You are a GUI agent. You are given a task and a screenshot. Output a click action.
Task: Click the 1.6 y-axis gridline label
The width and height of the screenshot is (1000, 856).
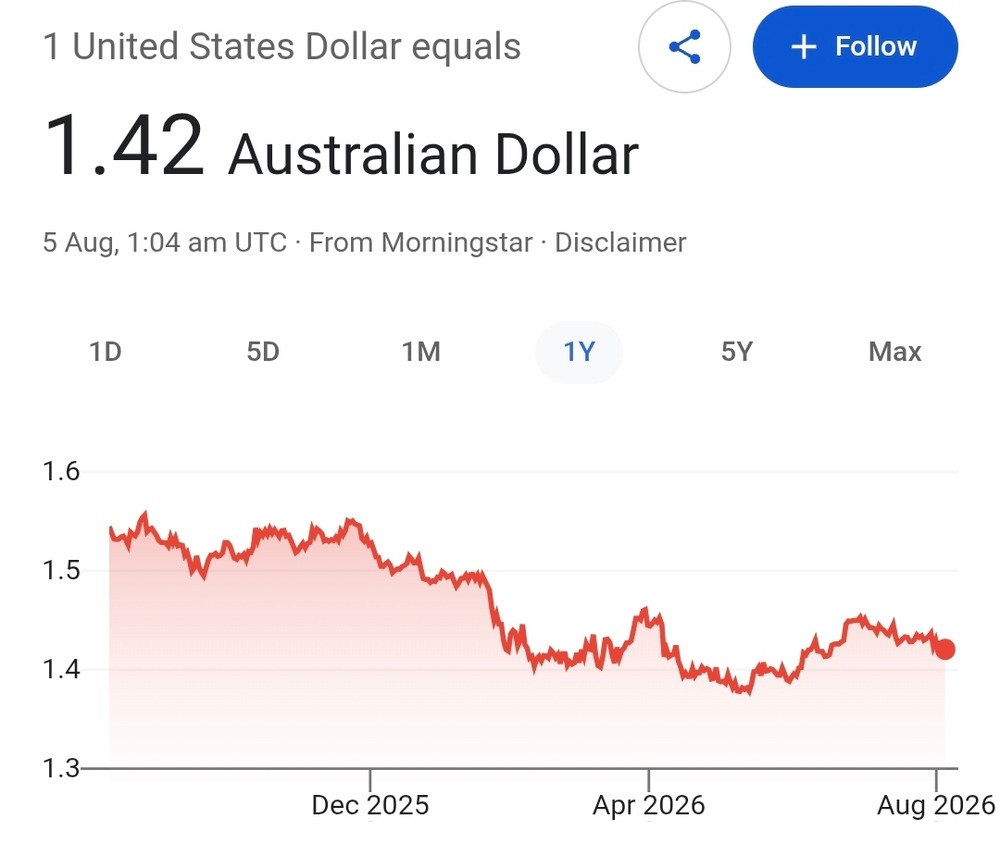pyautogui.click(x=61, y=471)
